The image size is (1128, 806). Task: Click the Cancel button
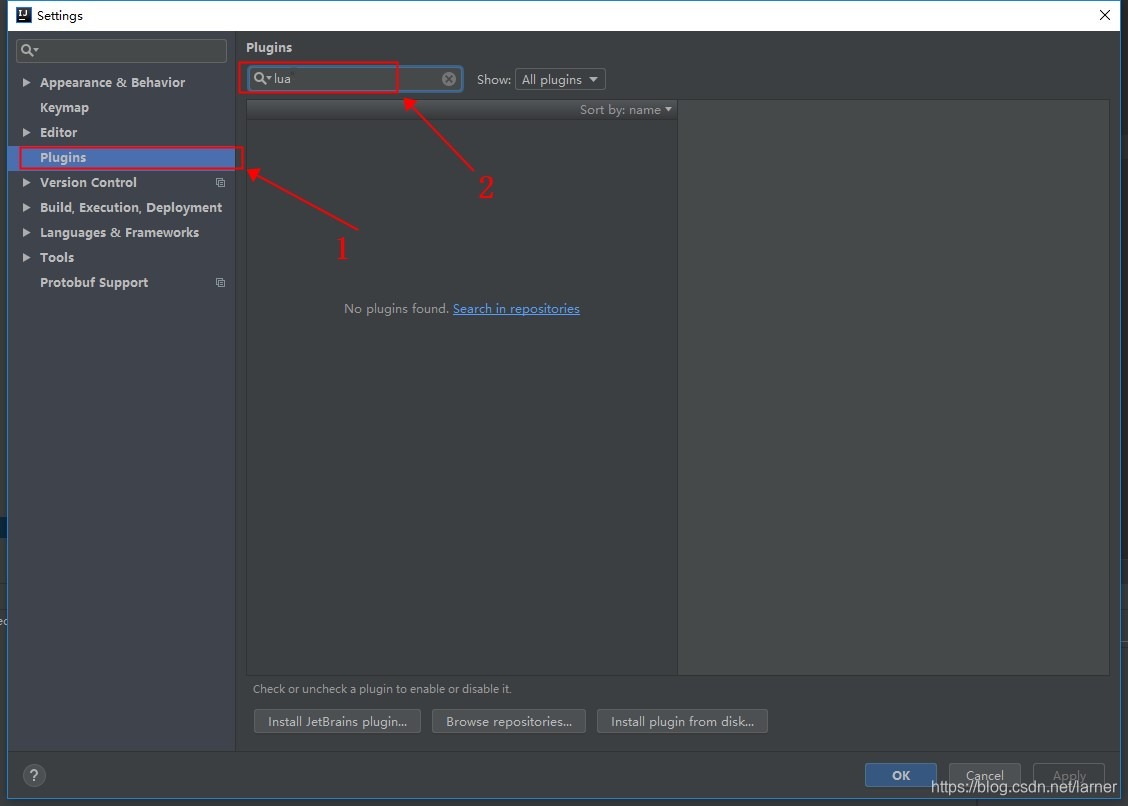click(x=984, y=775)
